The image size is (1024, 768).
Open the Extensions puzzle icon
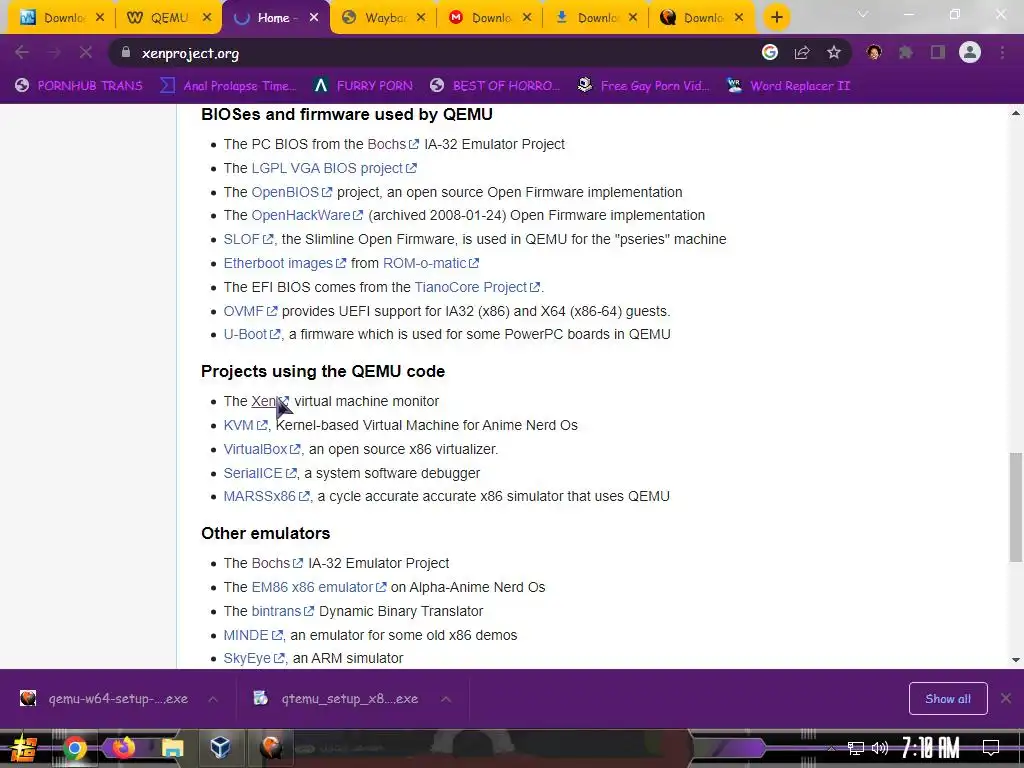[x=906, y=52]
